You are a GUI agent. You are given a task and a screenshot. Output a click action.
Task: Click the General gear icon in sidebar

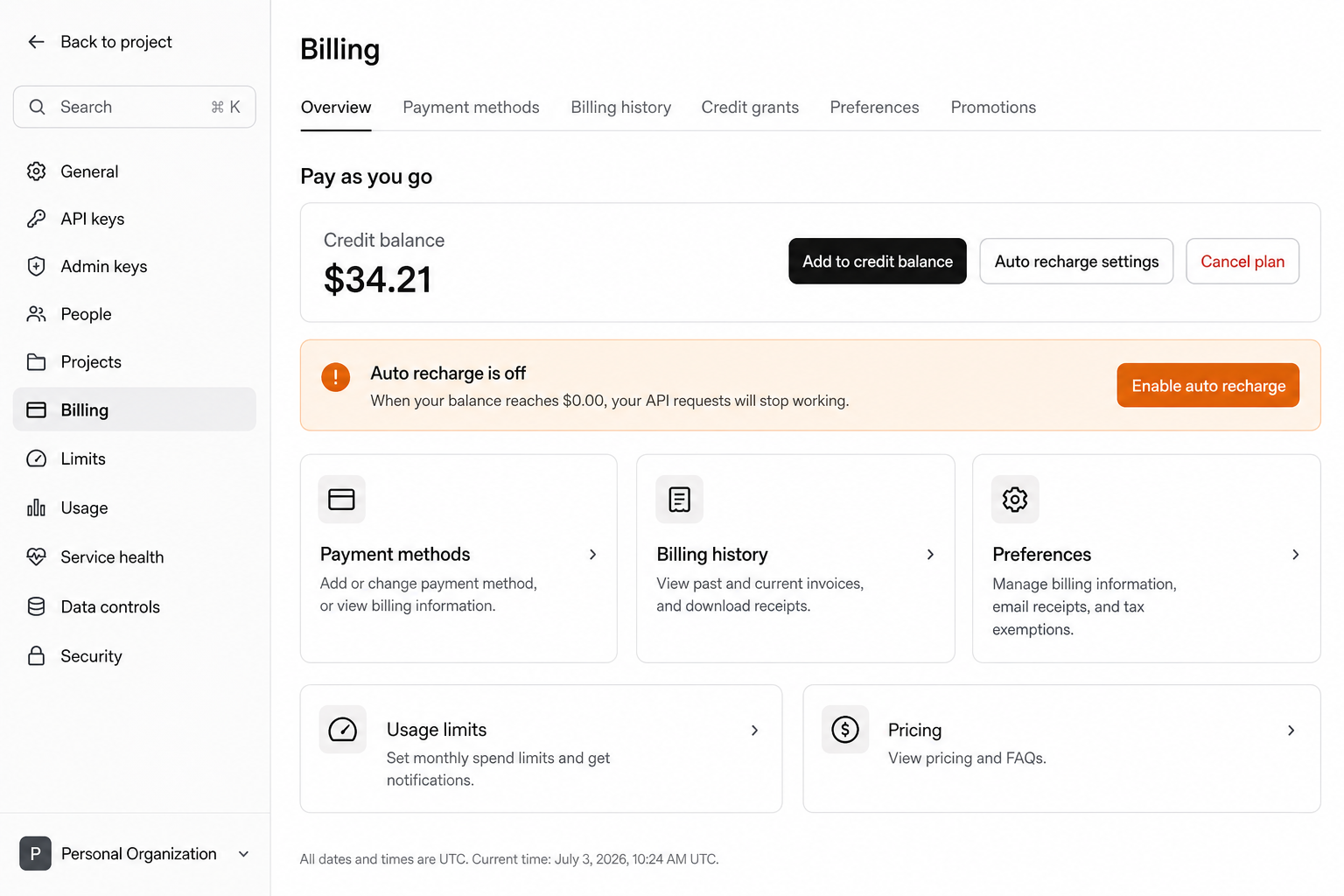36,171
